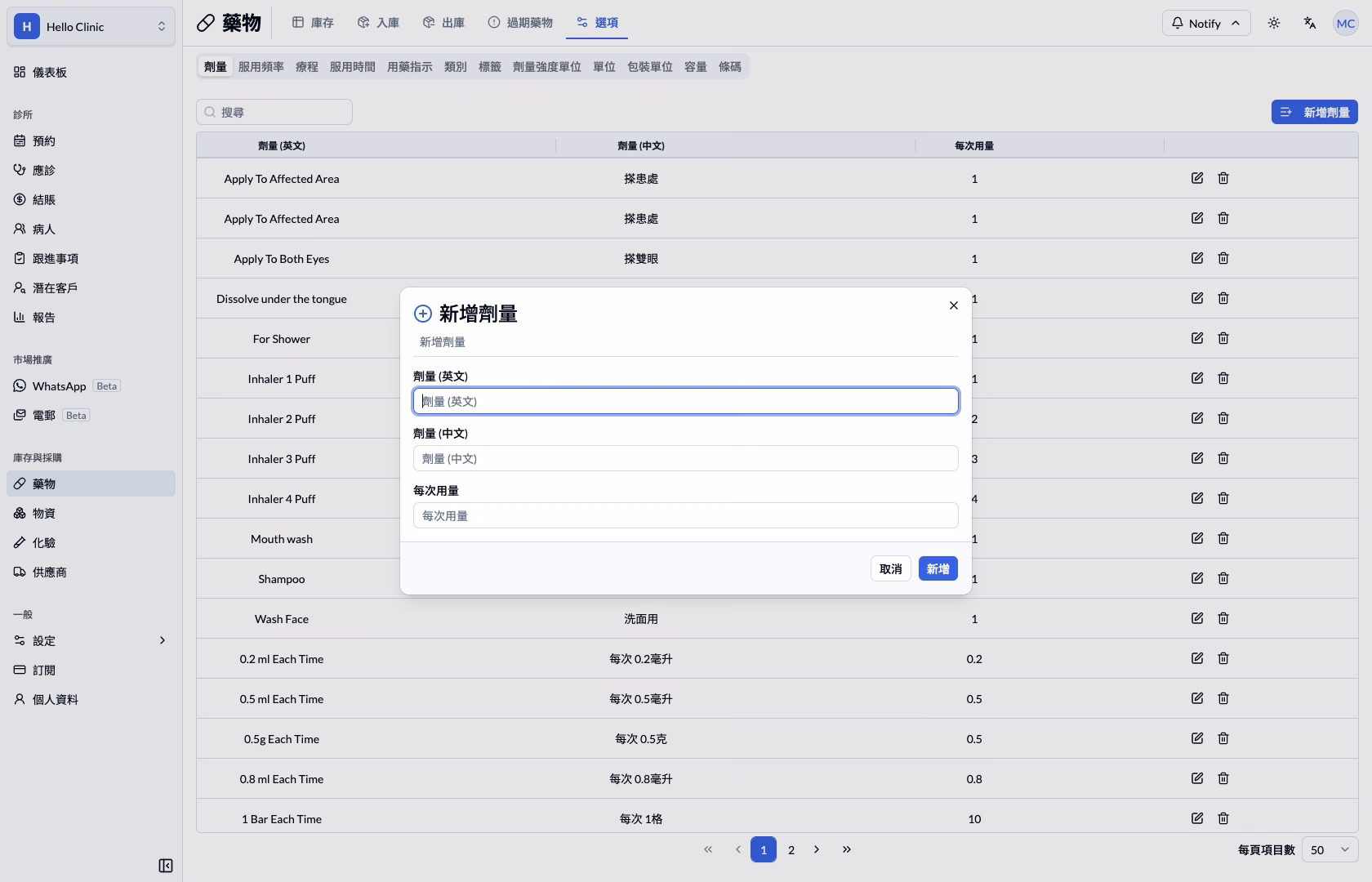The height and width of the screenshot is (882, 1372).
Task: Select the 條碼 sub-tab
Action: pyautogui.click(x=730, y=67)
